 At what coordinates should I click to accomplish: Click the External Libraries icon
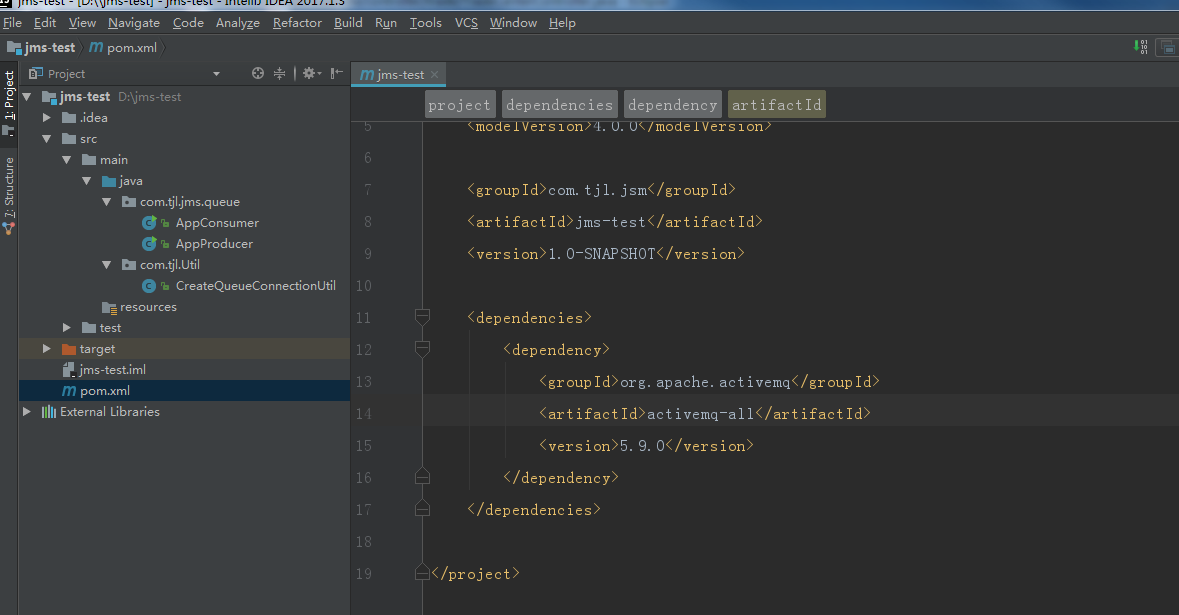48,412
